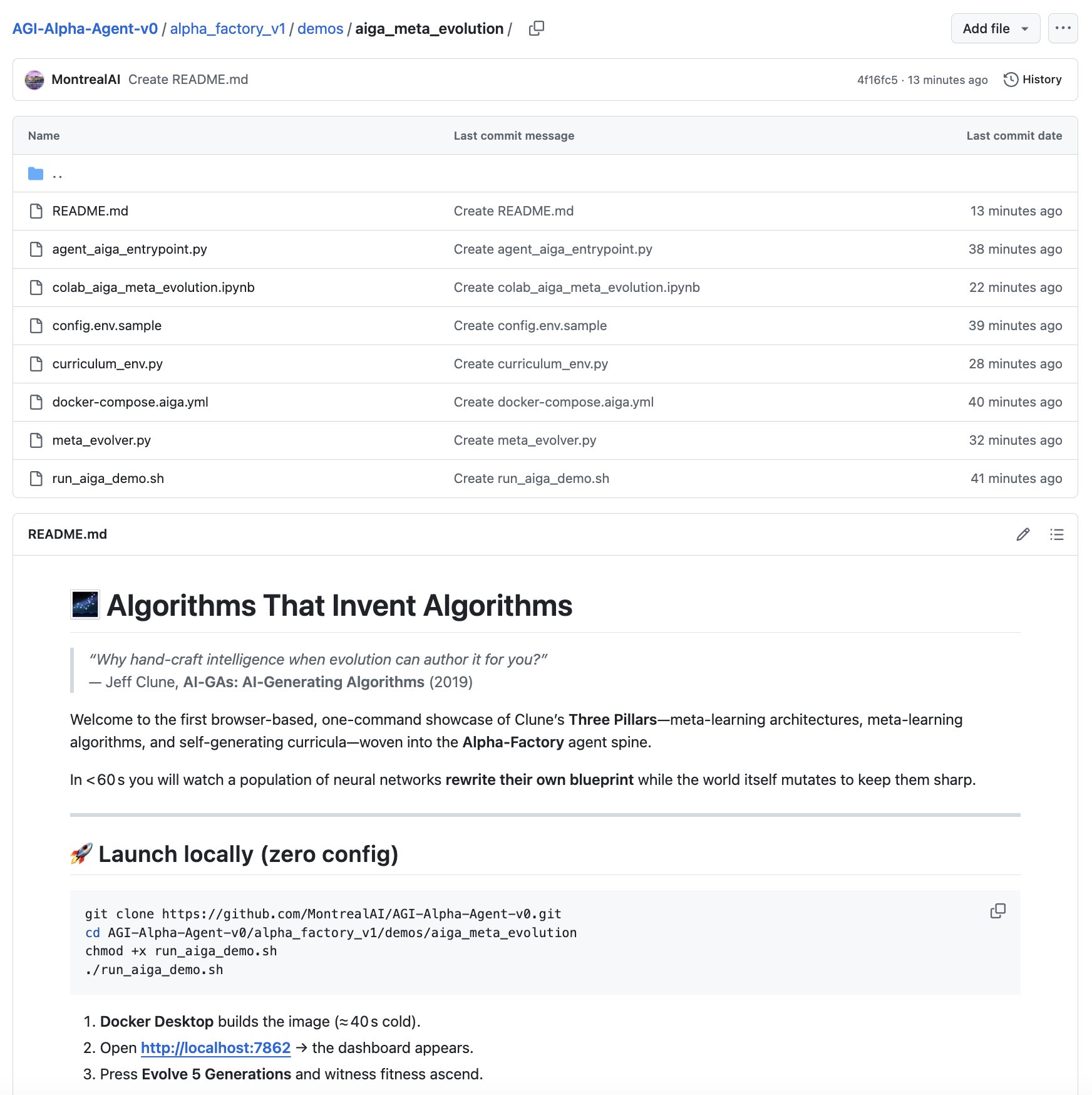Expand the Add file dropdown
The image size is (1092, 1095).
[996, 28]
